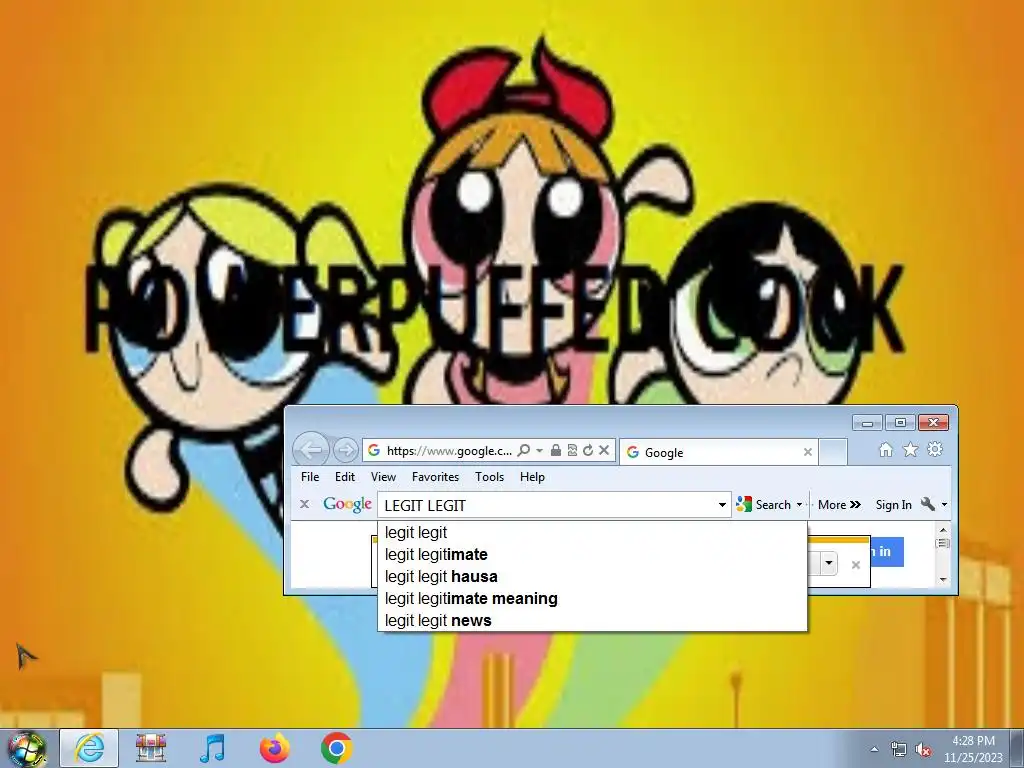Expand the wrench options dropdown arrow

(x=944, y=505)
